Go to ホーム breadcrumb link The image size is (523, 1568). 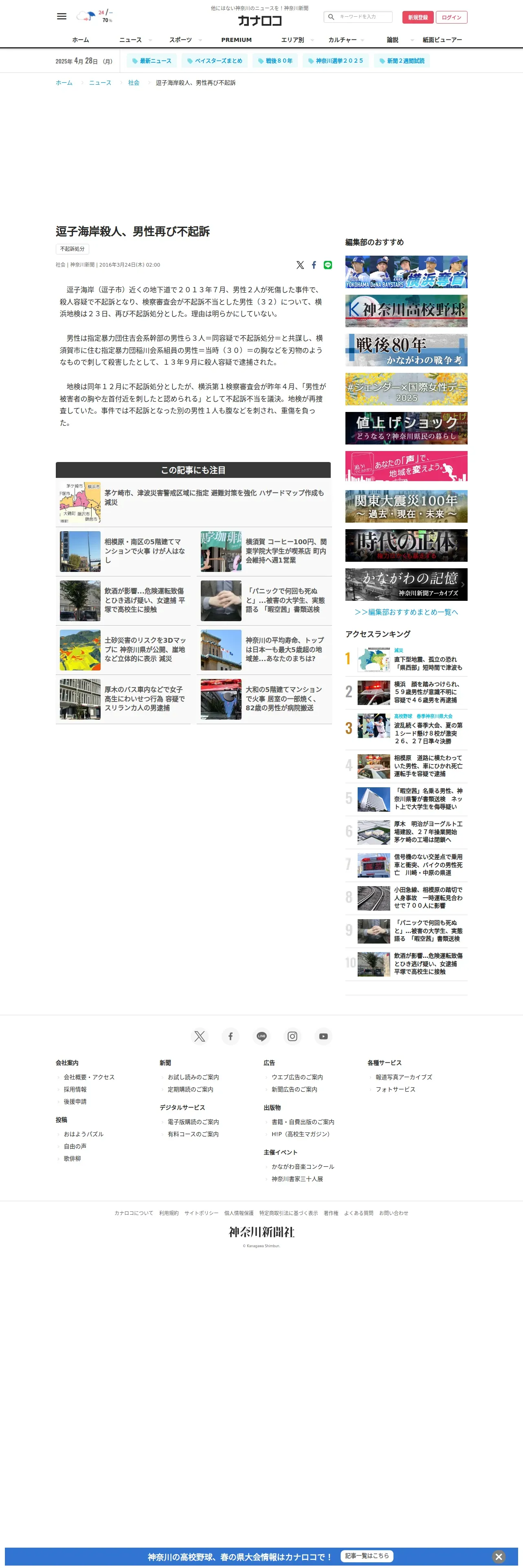pos(64,83)
